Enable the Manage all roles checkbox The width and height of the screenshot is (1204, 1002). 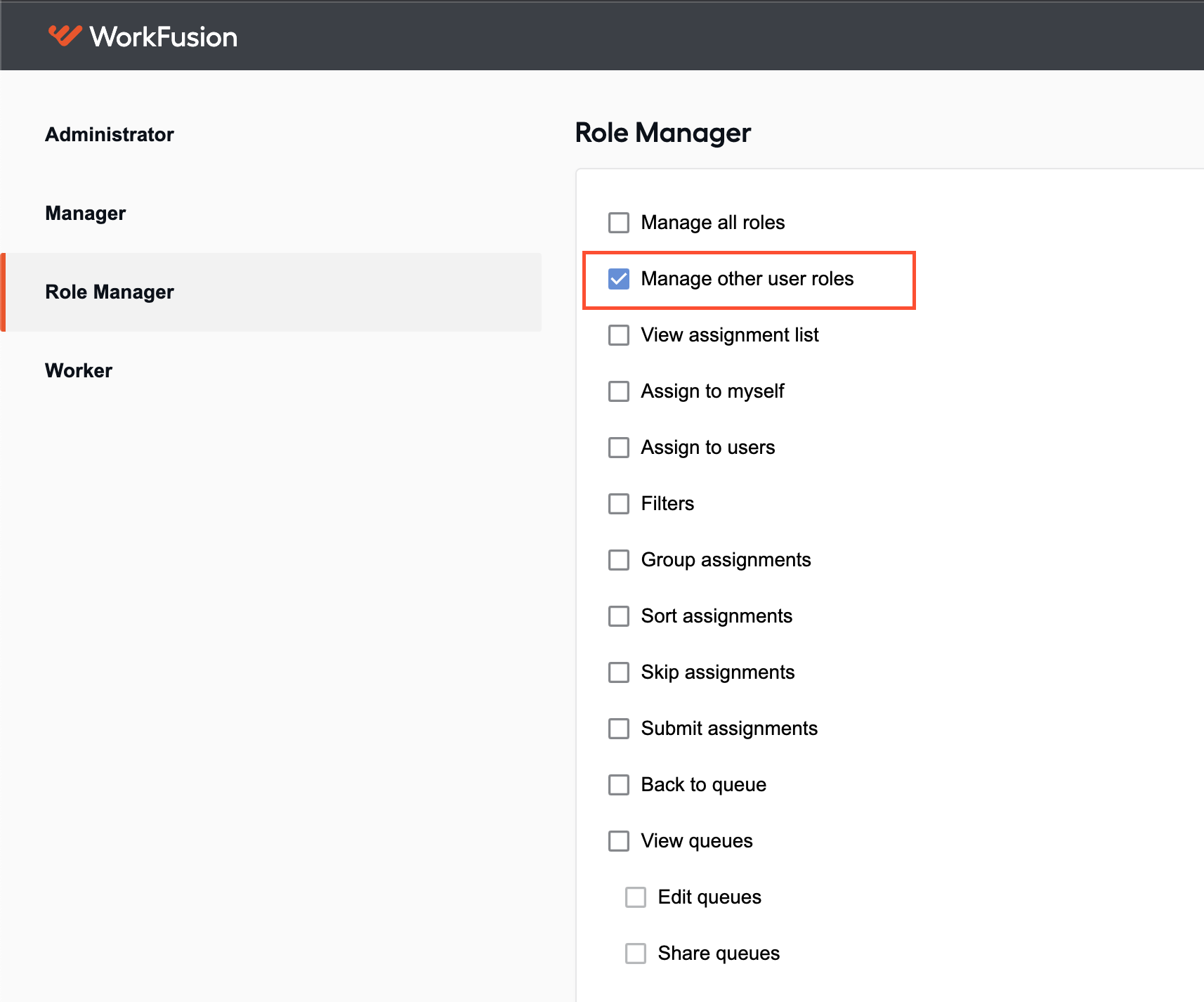point(619,223)
